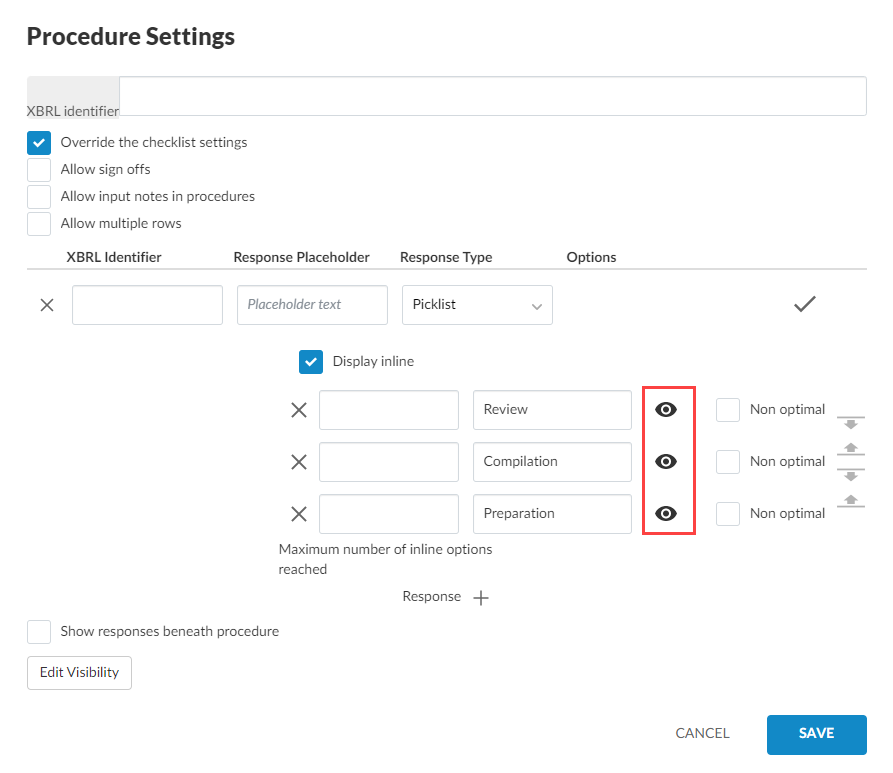The image size is (893, 773).
Task: Click the Placeholder text input field
Action: [312, 305]
